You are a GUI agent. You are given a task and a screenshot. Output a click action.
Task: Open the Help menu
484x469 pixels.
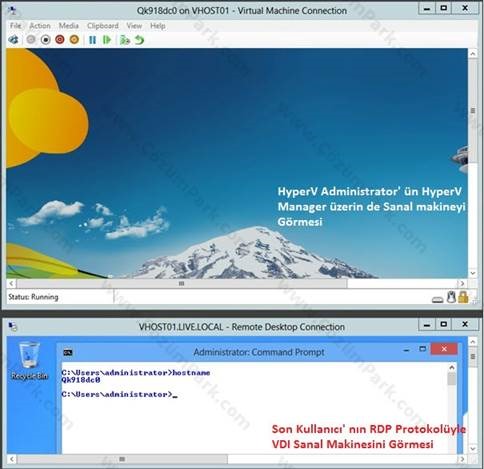(x=158, y=26)
